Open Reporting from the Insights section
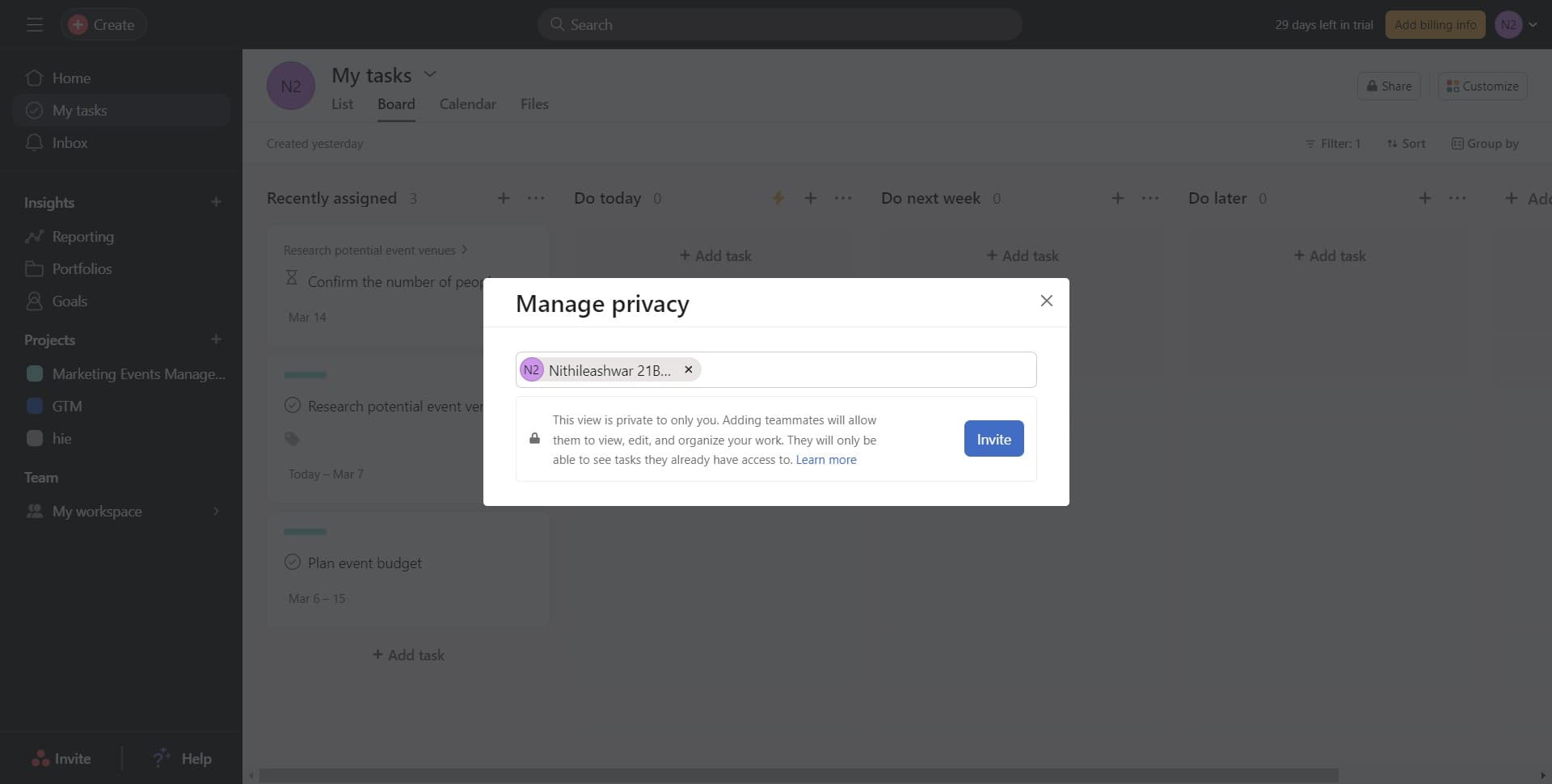The height and width of the screenshot is (784, 1552). tap(82, 237)
